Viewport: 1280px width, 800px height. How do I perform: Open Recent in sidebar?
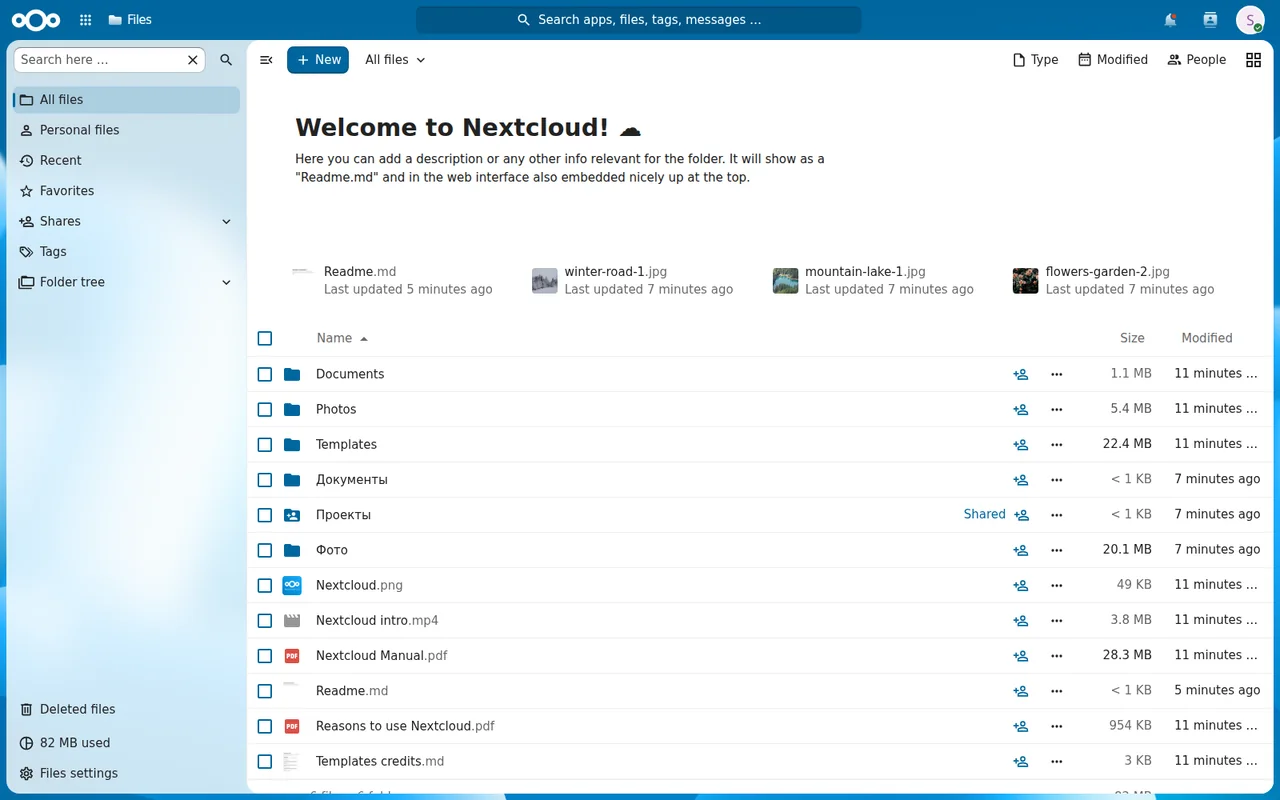pos(126,160)
